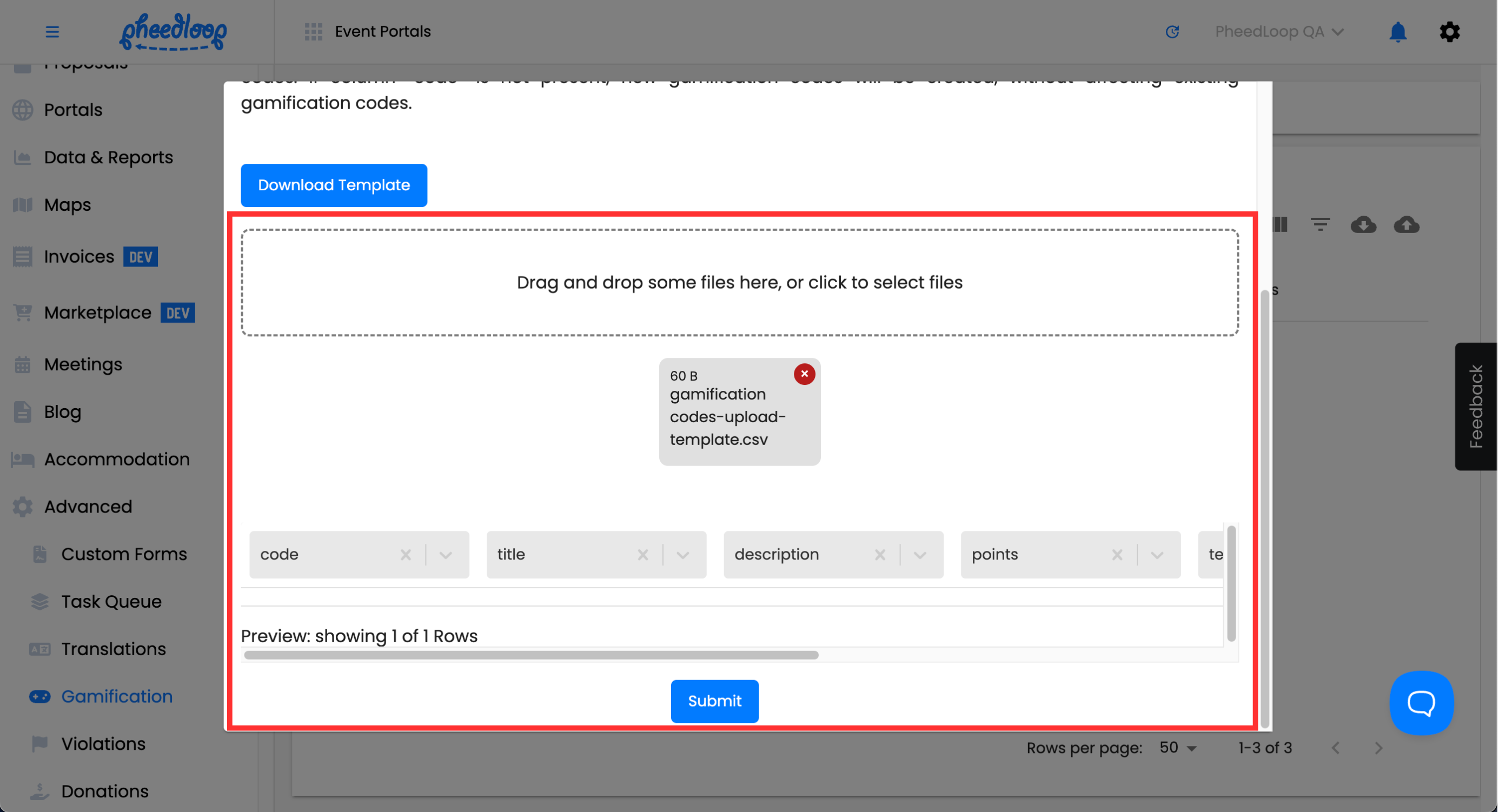The height and width of the screenshot is (812, 1499).
Task: Click the modal vertical scrollbar
Action: (x=1264, y=509)
